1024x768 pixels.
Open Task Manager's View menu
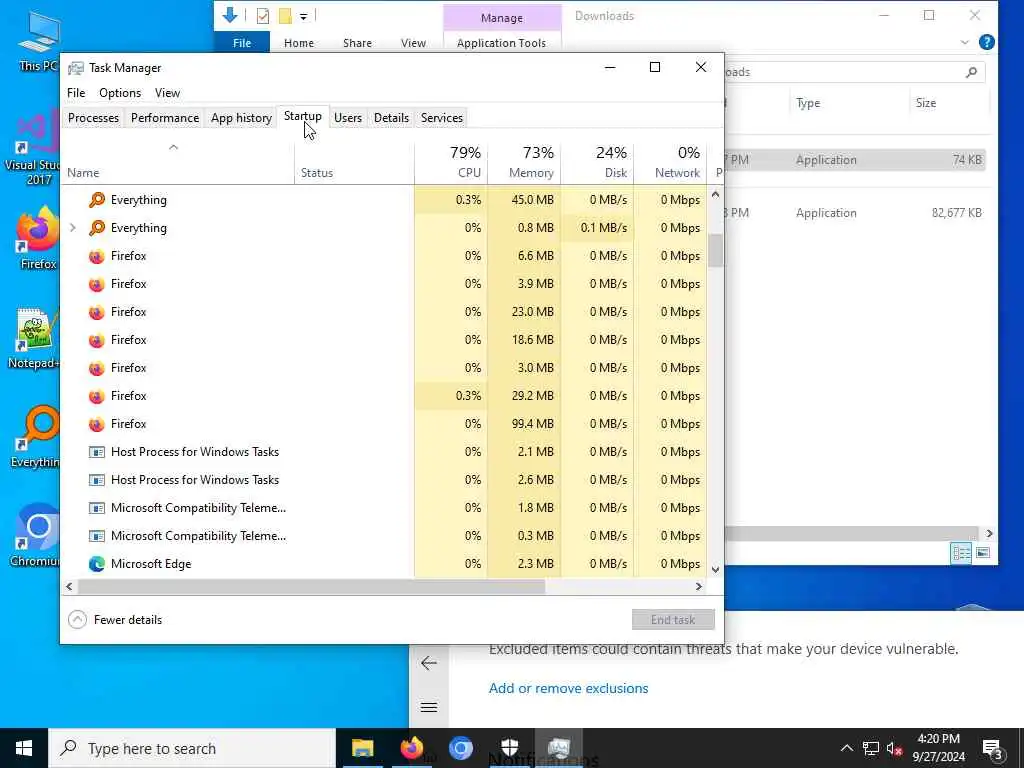167,93
